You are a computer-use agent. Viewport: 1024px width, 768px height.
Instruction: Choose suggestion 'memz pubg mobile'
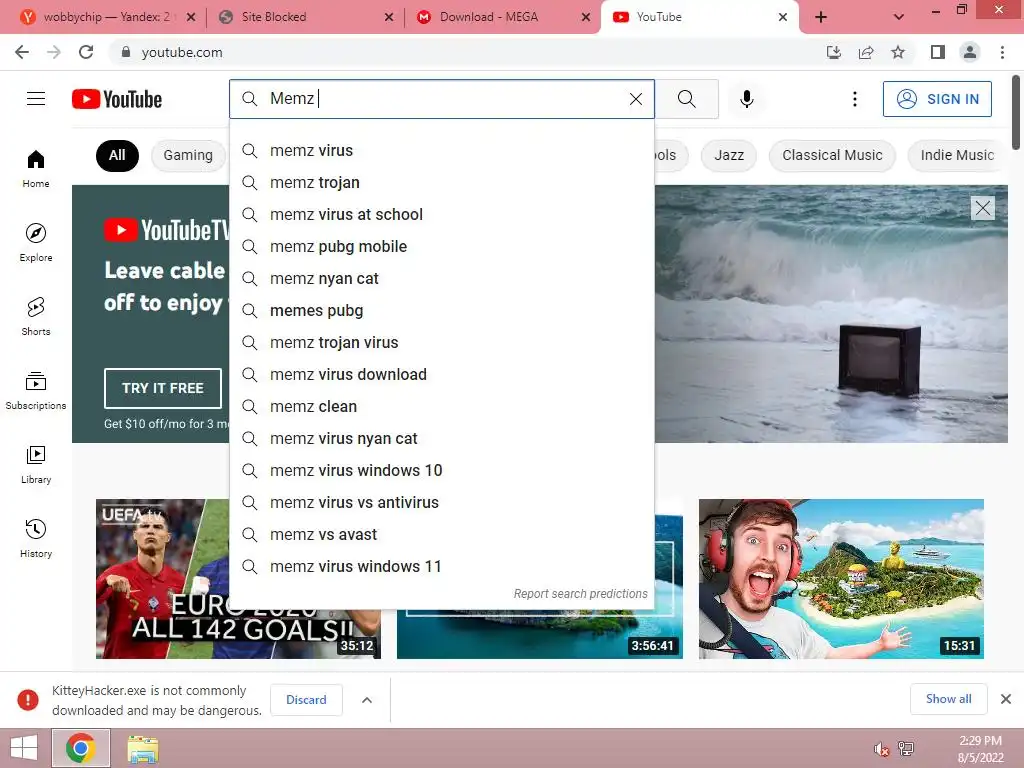click(441, 247)
